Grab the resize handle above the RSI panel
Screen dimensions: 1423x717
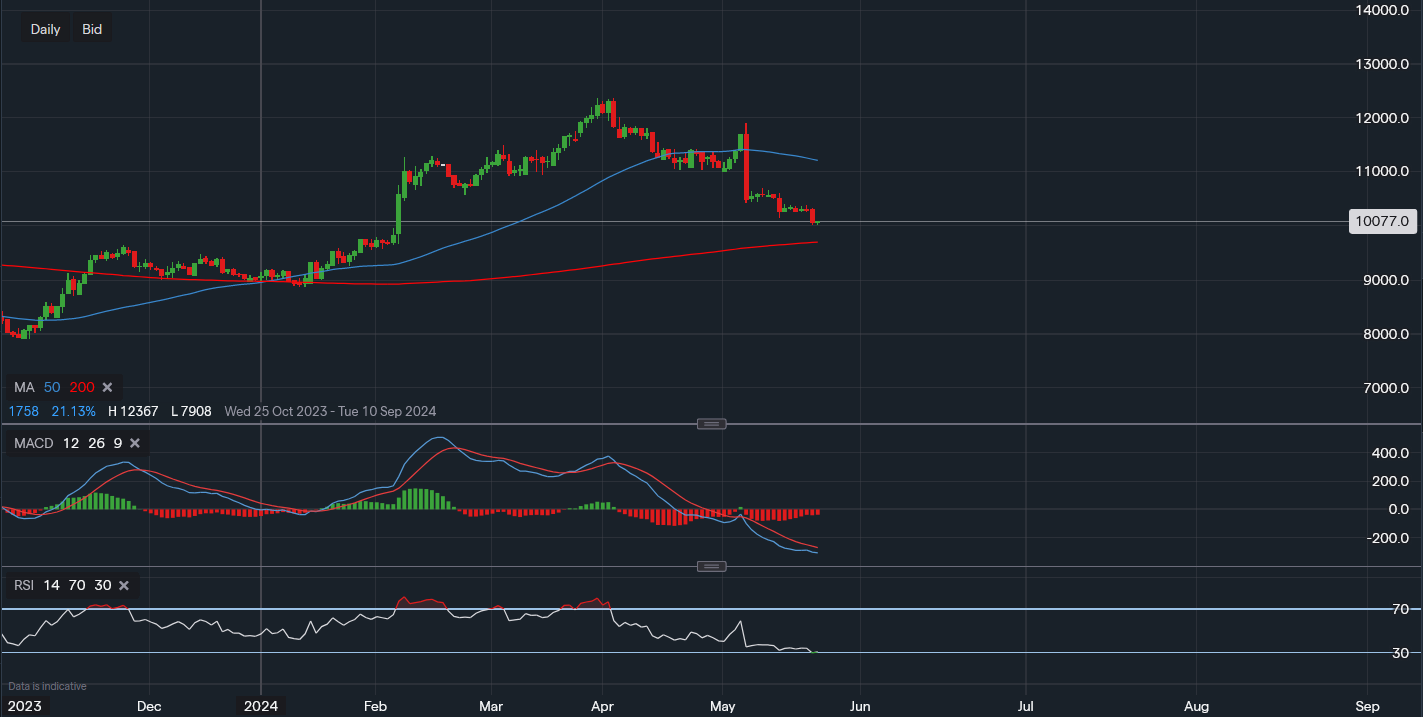point(711,567)
